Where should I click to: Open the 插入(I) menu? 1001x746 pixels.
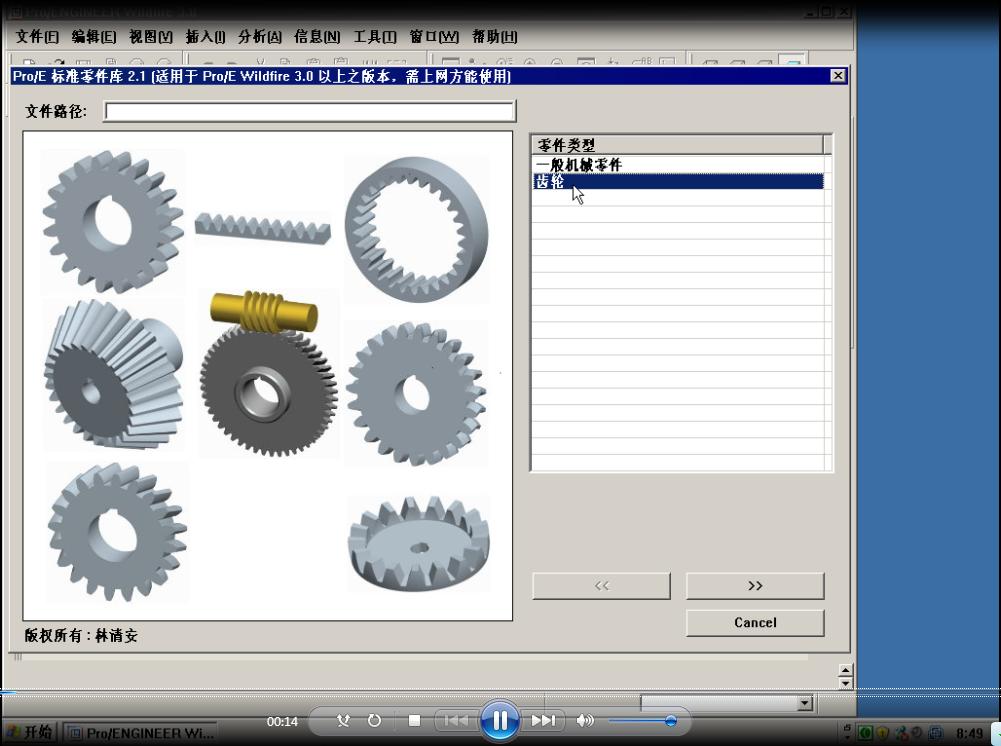coord(205,37)
